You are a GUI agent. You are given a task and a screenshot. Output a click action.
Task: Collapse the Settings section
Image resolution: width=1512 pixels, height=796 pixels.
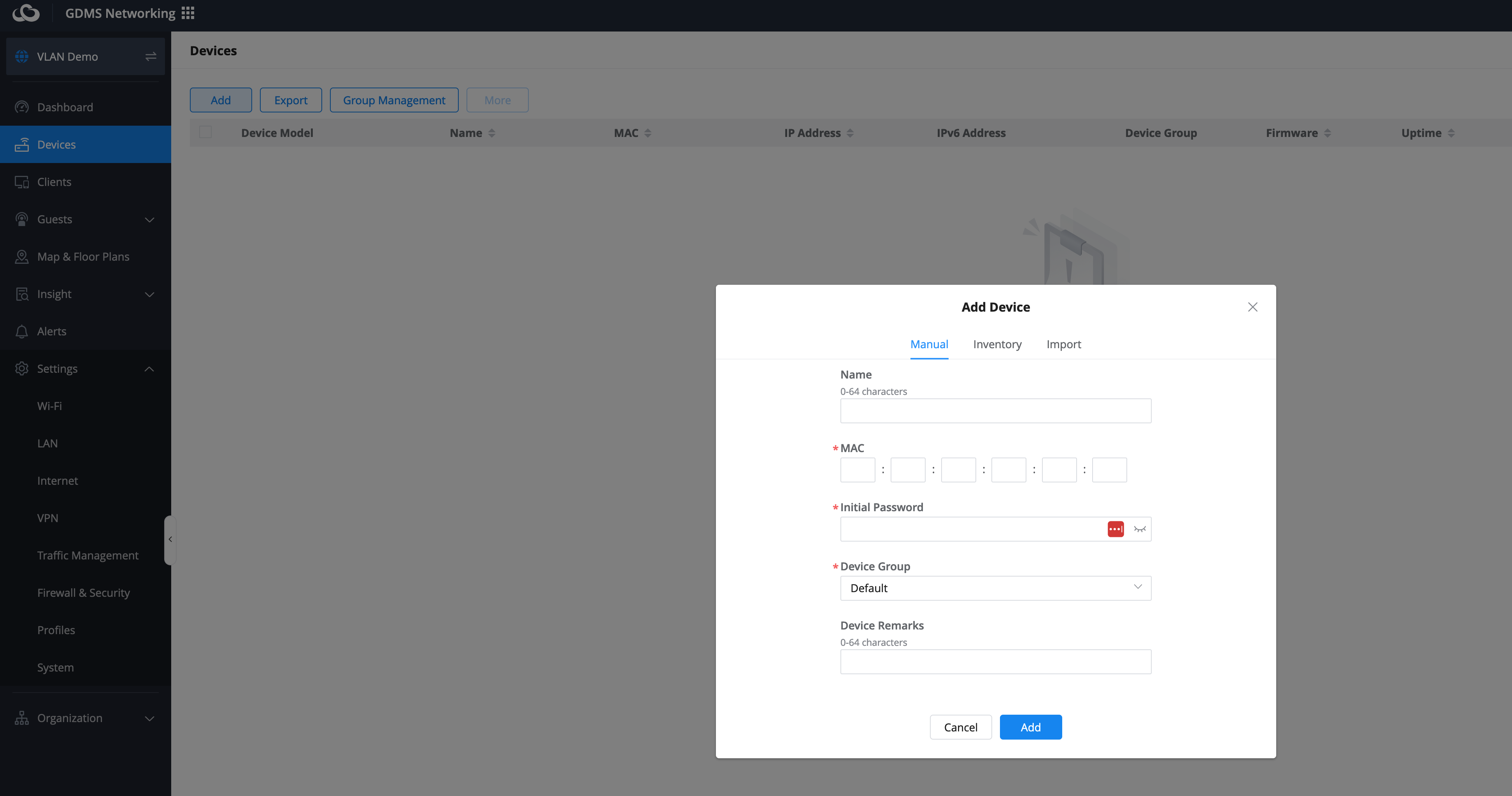[149, 369]
